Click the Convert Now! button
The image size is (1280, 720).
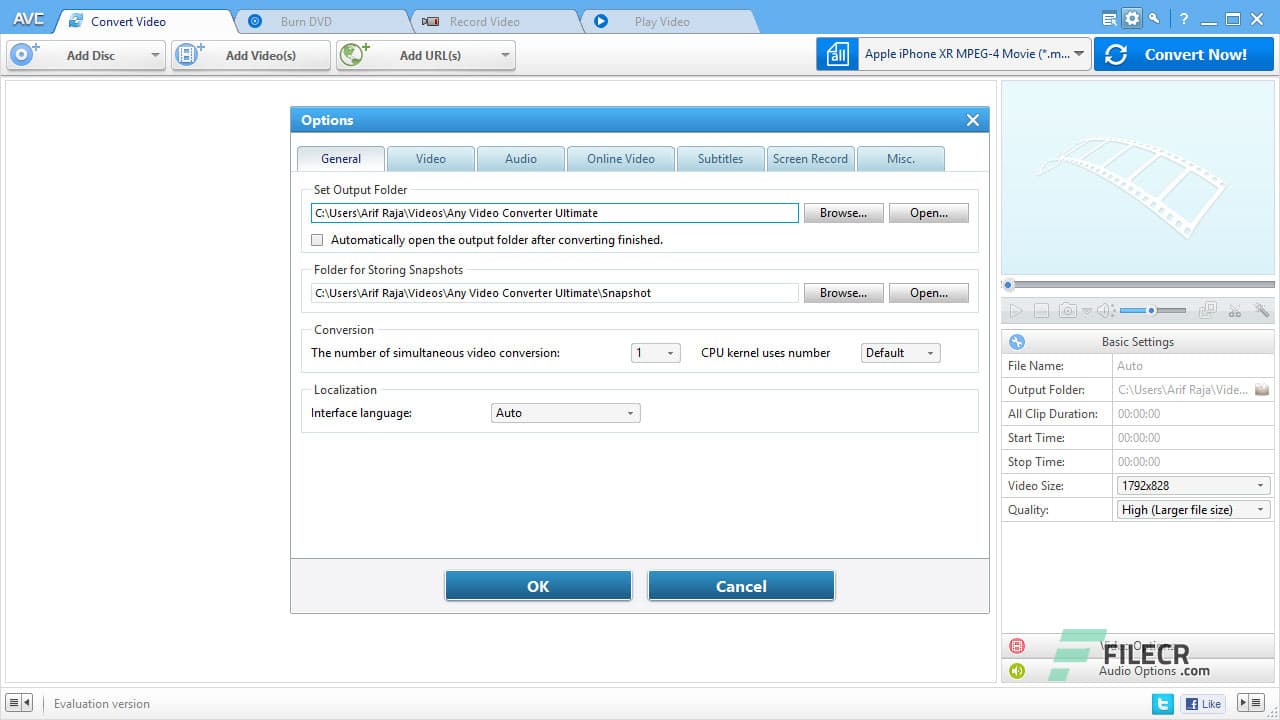pyautogui.click(x=1184, y=54)
